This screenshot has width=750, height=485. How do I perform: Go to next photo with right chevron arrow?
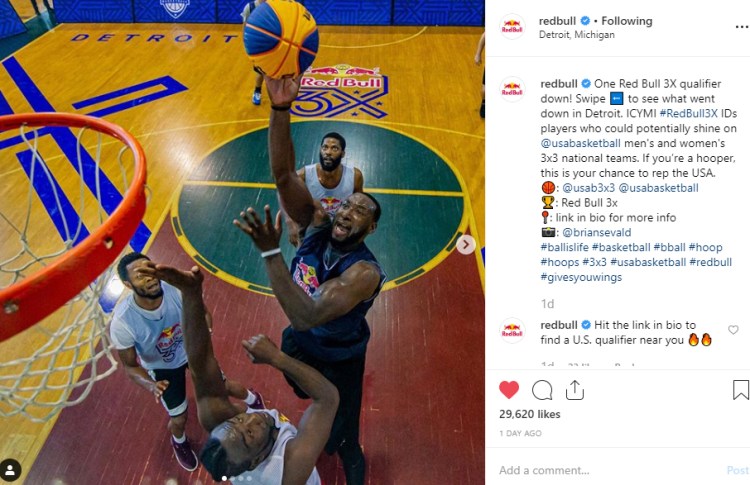[465, 245]
